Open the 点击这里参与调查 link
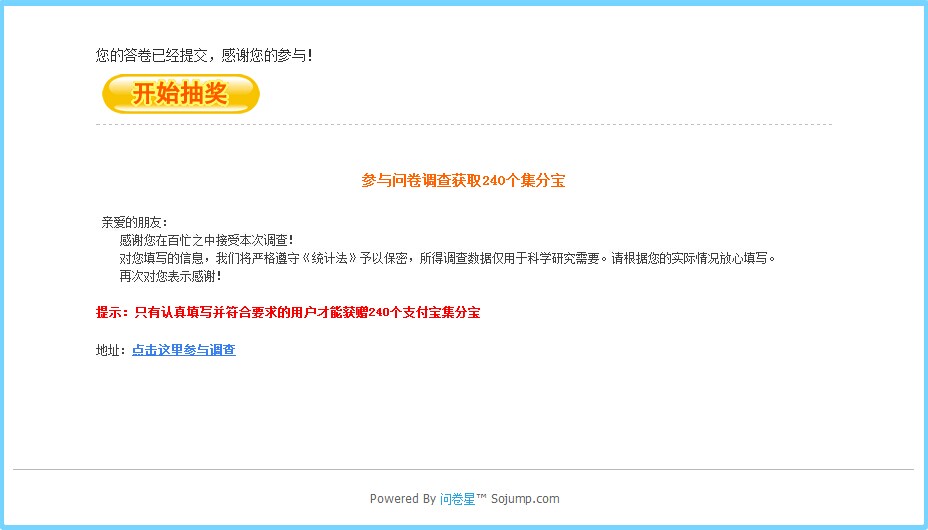The width and height of the screenshot is (928, 530). [183, 350]
